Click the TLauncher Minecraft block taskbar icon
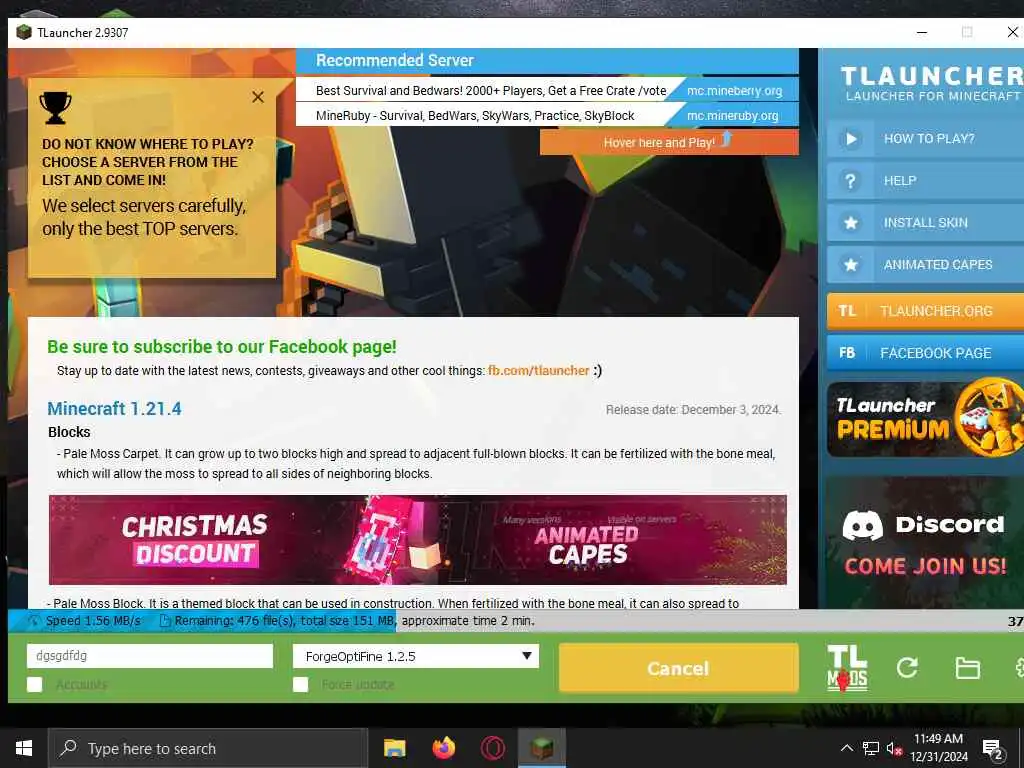The width and height of the screenshot is (1024, 768). click(542, 748)
